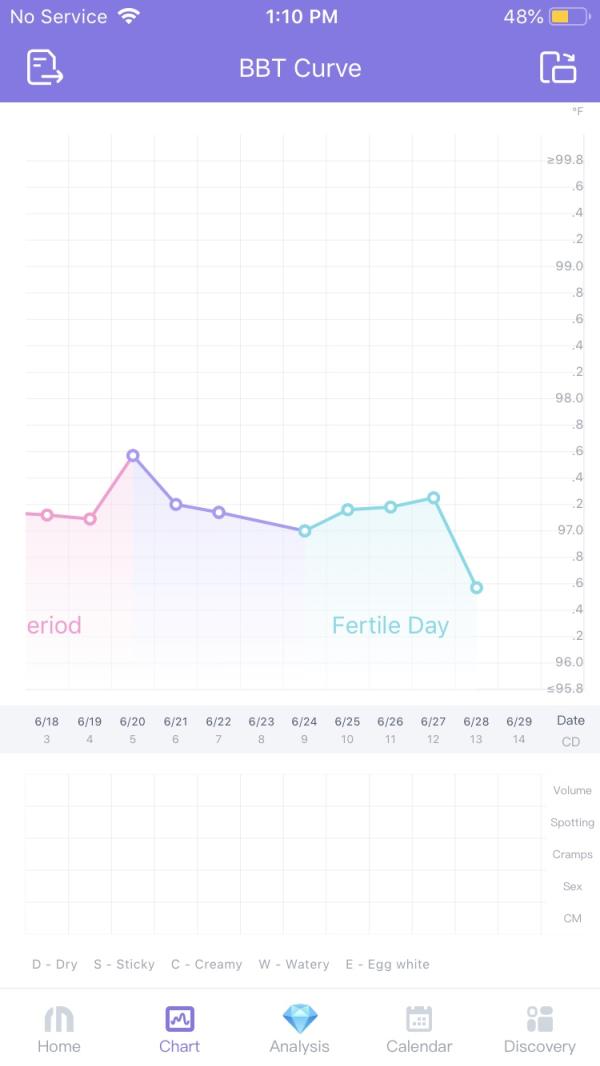Select the Chart tab icon
This screenshot has width=600, height=1066.
click(179, 1019)
